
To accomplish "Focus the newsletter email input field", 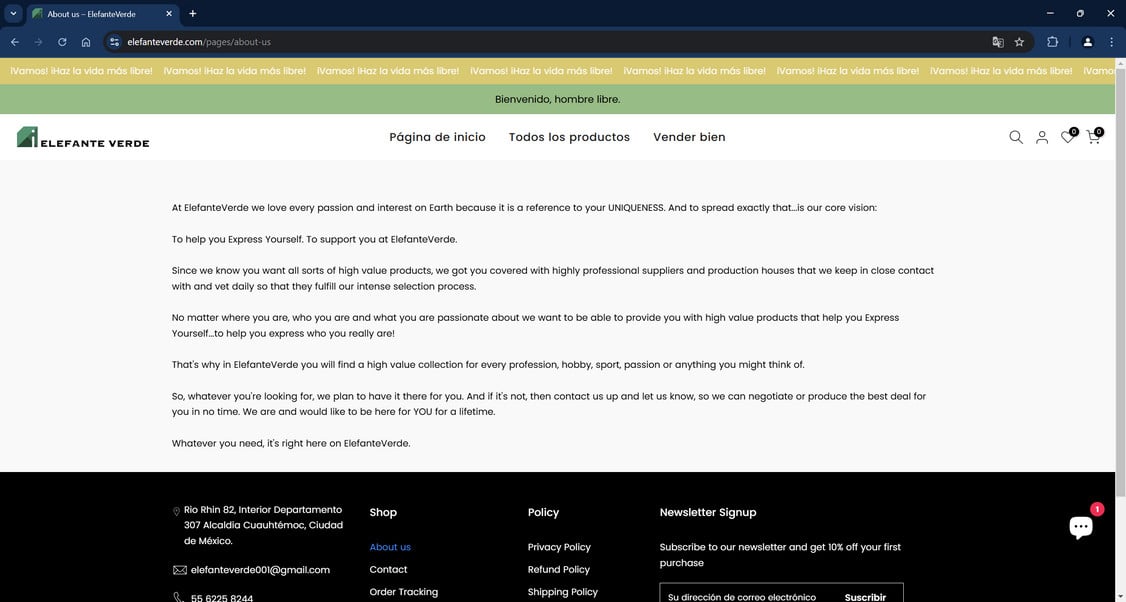I will pos(742,597).
